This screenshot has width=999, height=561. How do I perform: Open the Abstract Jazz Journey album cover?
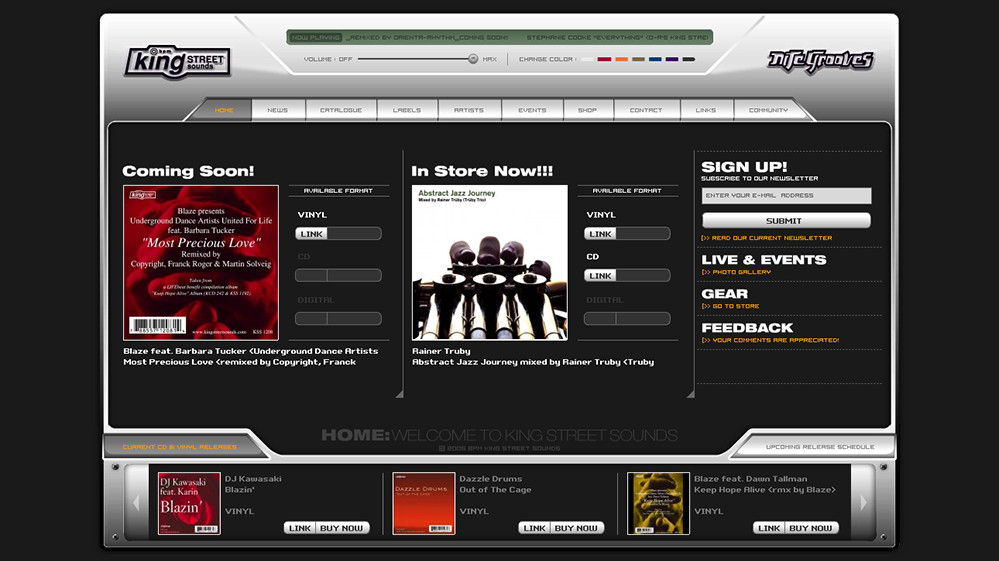pyautogui.click(x=489, y=262)
